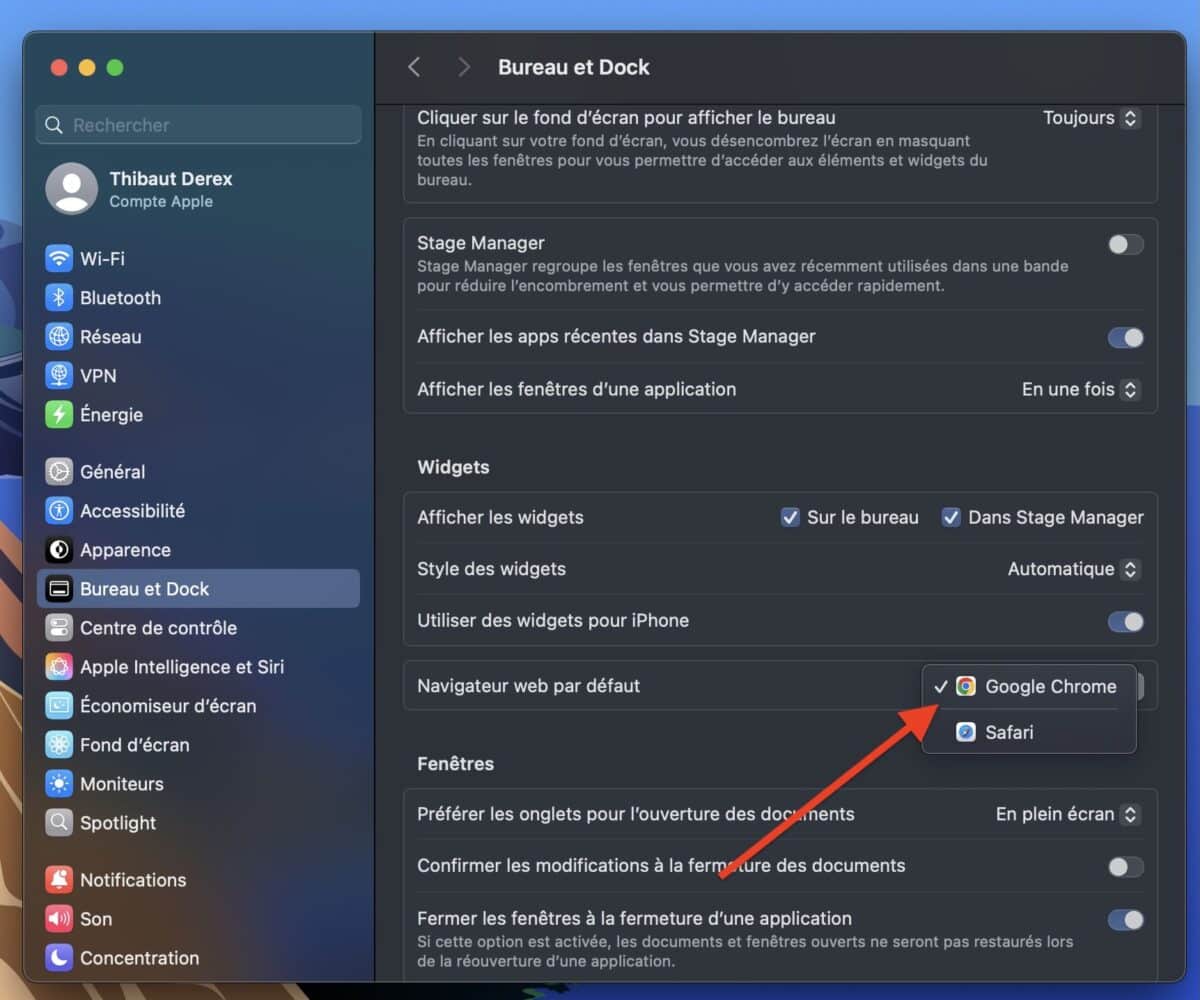Open the Toujours popup for bureau display
The image size is (1200, 1000).
[x=1091, y=118]
